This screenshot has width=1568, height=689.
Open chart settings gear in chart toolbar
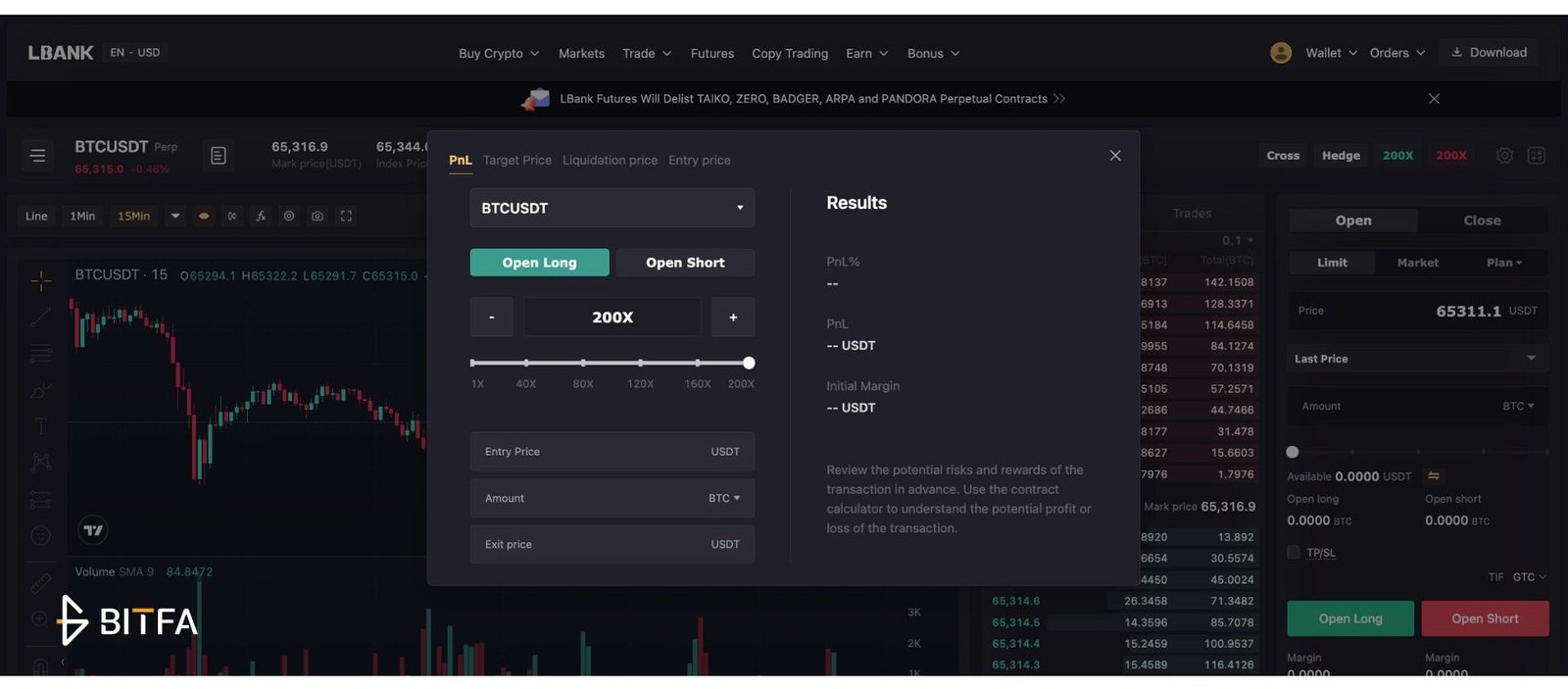click(289, 216)
